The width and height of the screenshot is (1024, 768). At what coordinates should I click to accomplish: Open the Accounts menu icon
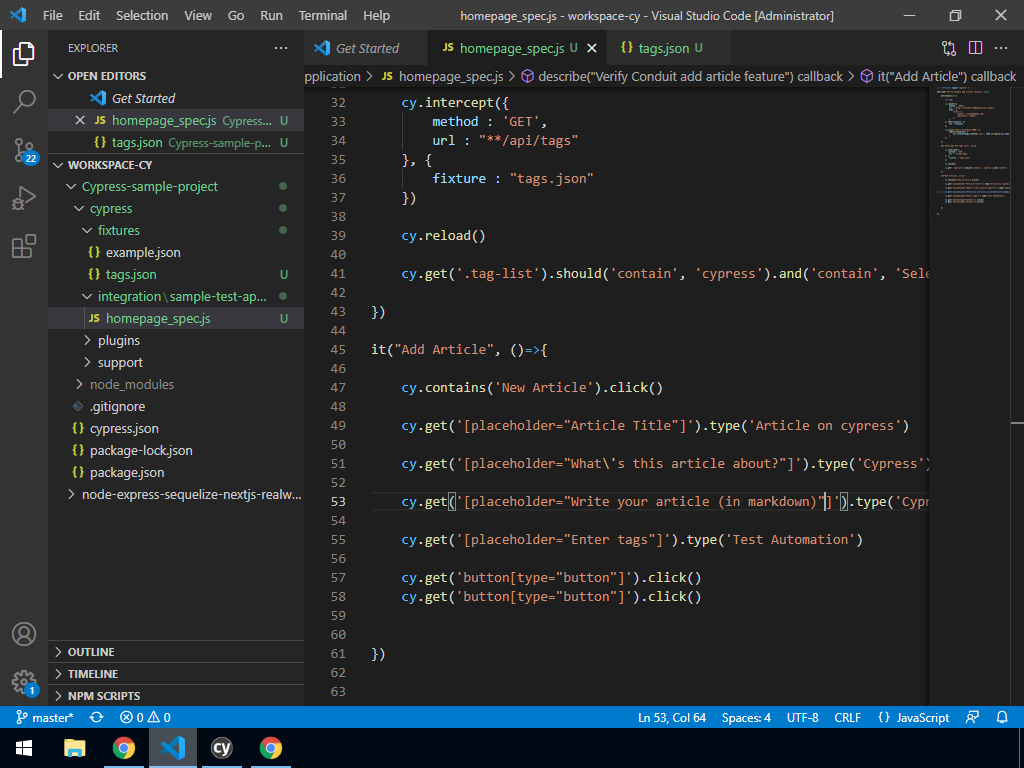24,634
